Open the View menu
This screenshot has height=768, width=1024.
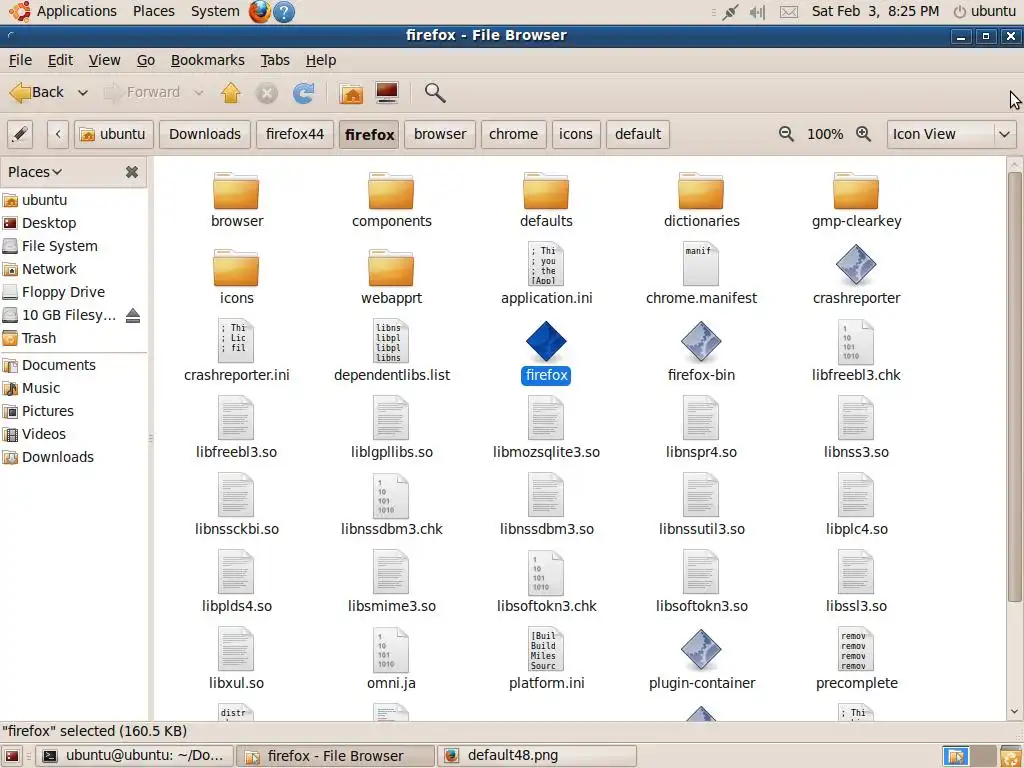point(104,60)
